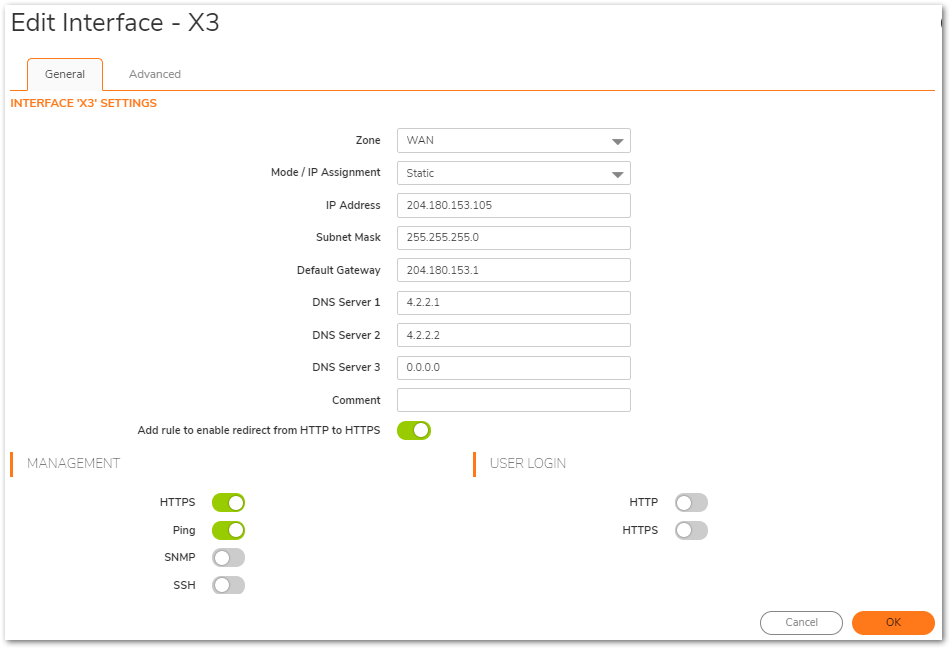Enable SSH management toggle

228,585
